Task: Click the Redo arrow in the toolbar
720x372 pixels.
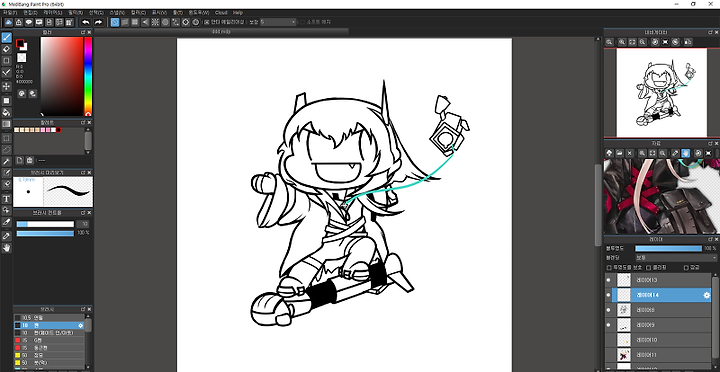Action: tap(98, 22)
